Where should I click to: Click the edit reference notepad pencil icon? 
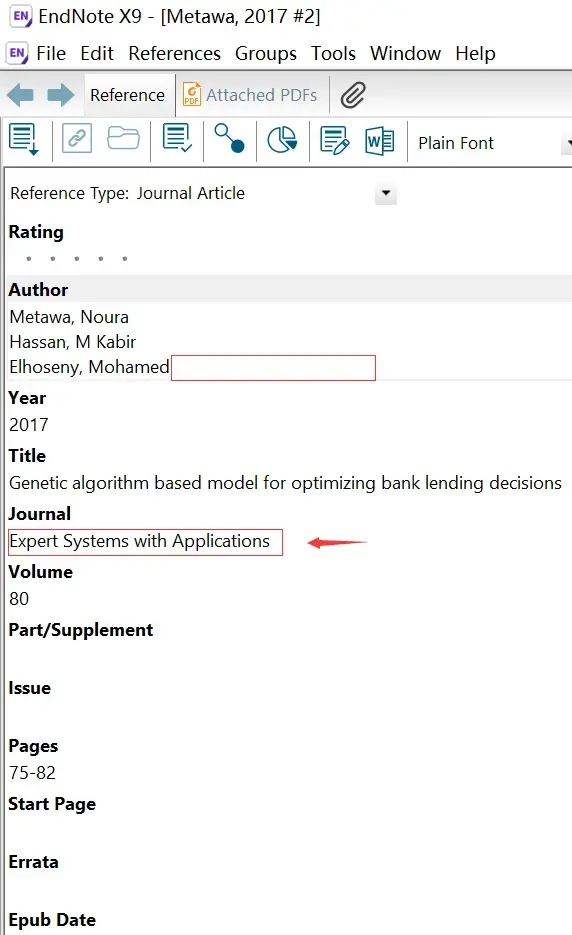coord(335,141)
